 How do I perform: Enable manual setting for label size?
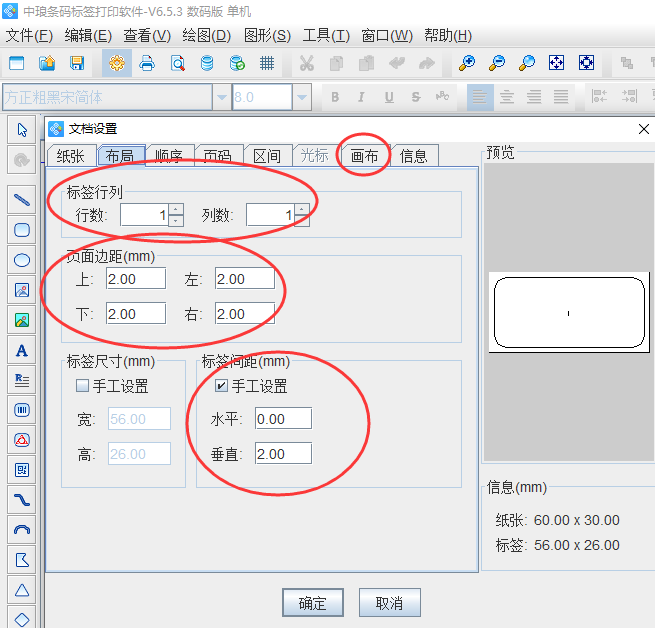pyautogui.click(x=83, y=386)
